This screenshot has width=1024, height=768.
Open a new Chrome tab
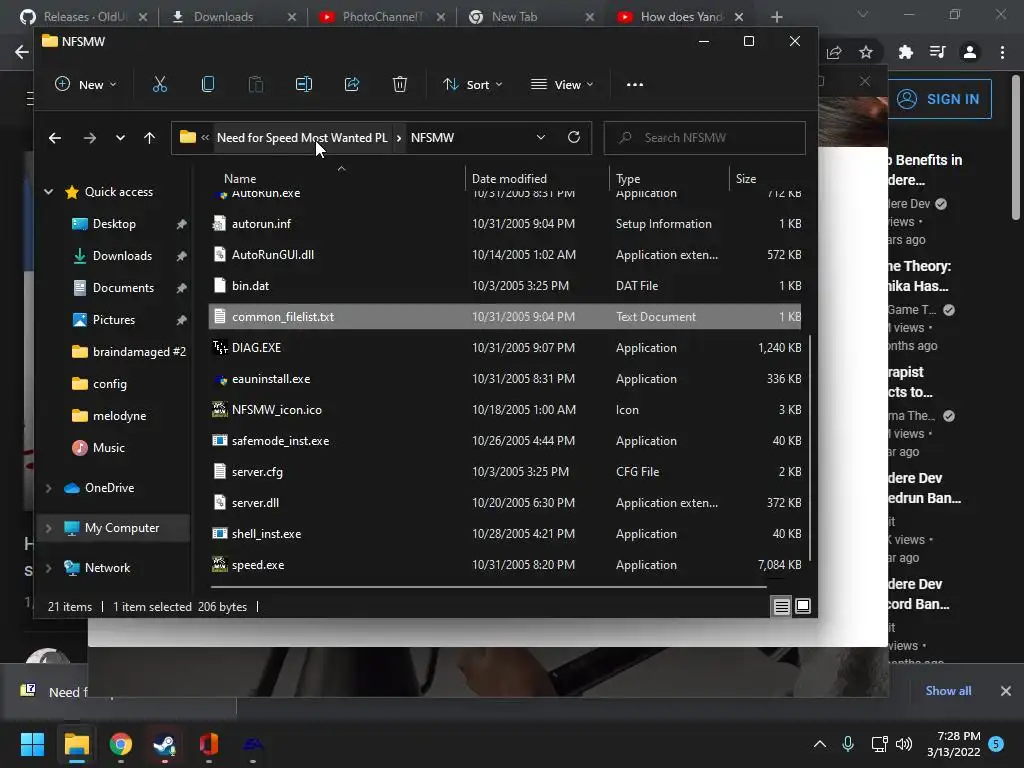pos(776,17)
